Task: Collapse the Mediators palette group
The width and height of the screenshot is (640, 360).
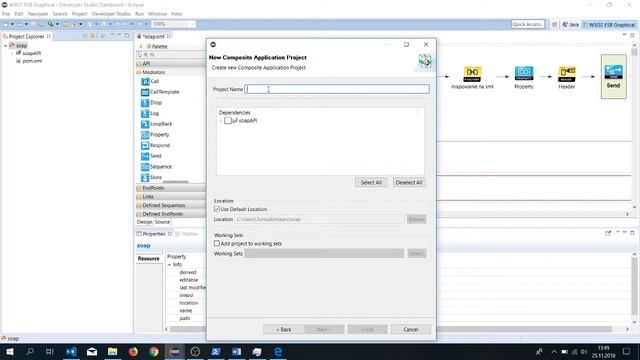Action: [171, 72]
